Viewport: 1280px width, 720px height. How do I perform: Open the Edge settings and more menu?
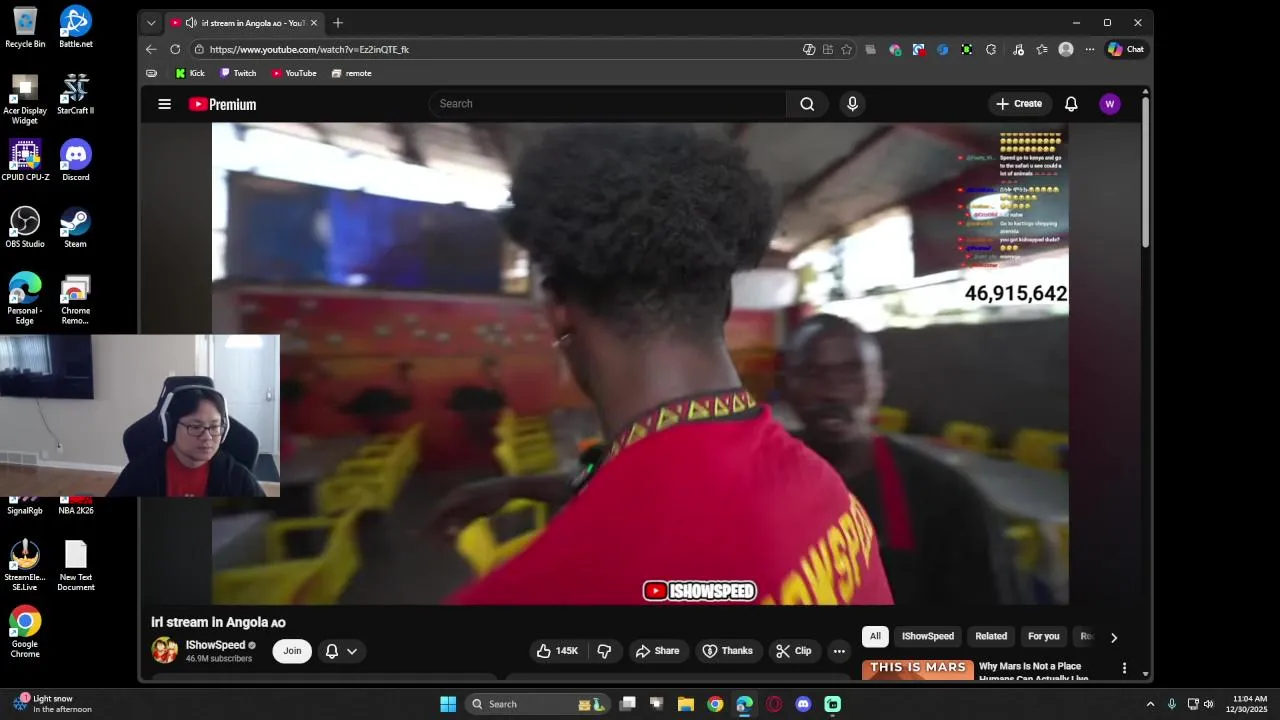(1090, 49)
